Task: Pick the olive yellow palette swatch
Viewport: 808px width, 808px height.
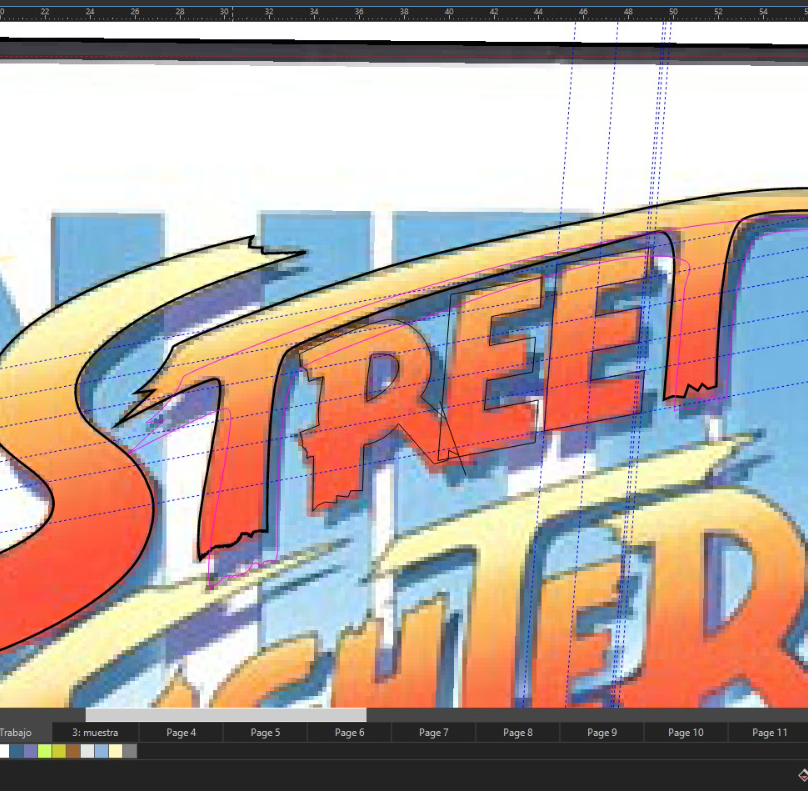Action: 59,751
